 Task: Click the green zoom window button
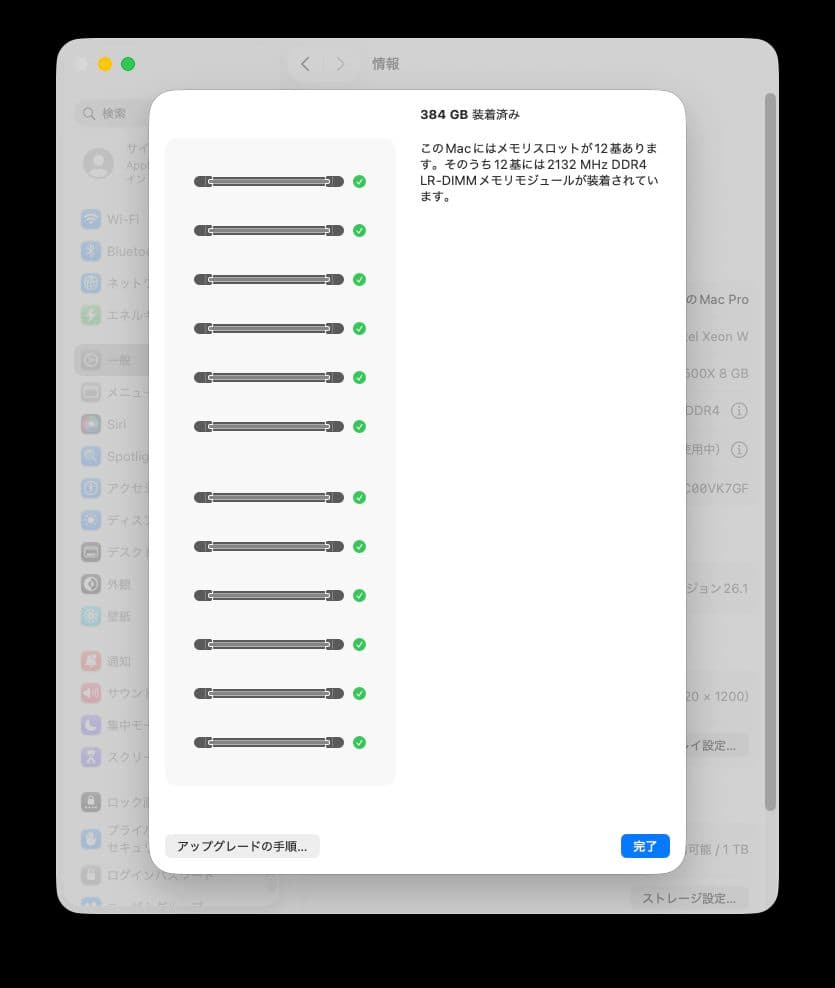(128, 64)
